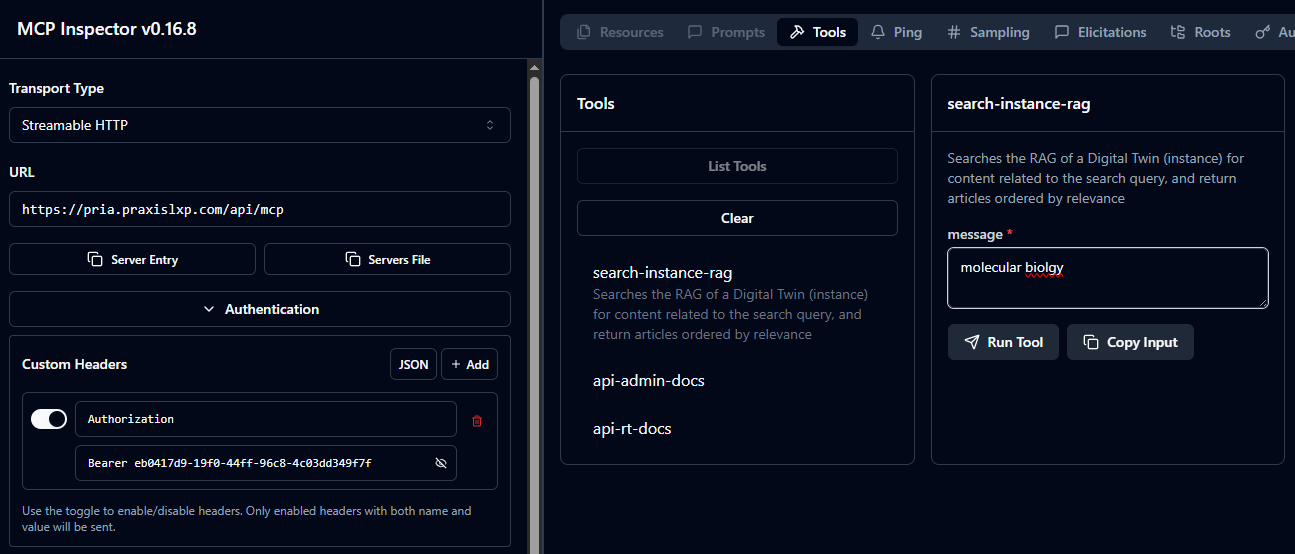This screenshot has height=554, width=1295.
Task: Open the Tools tab
Action: pos(817,32)
